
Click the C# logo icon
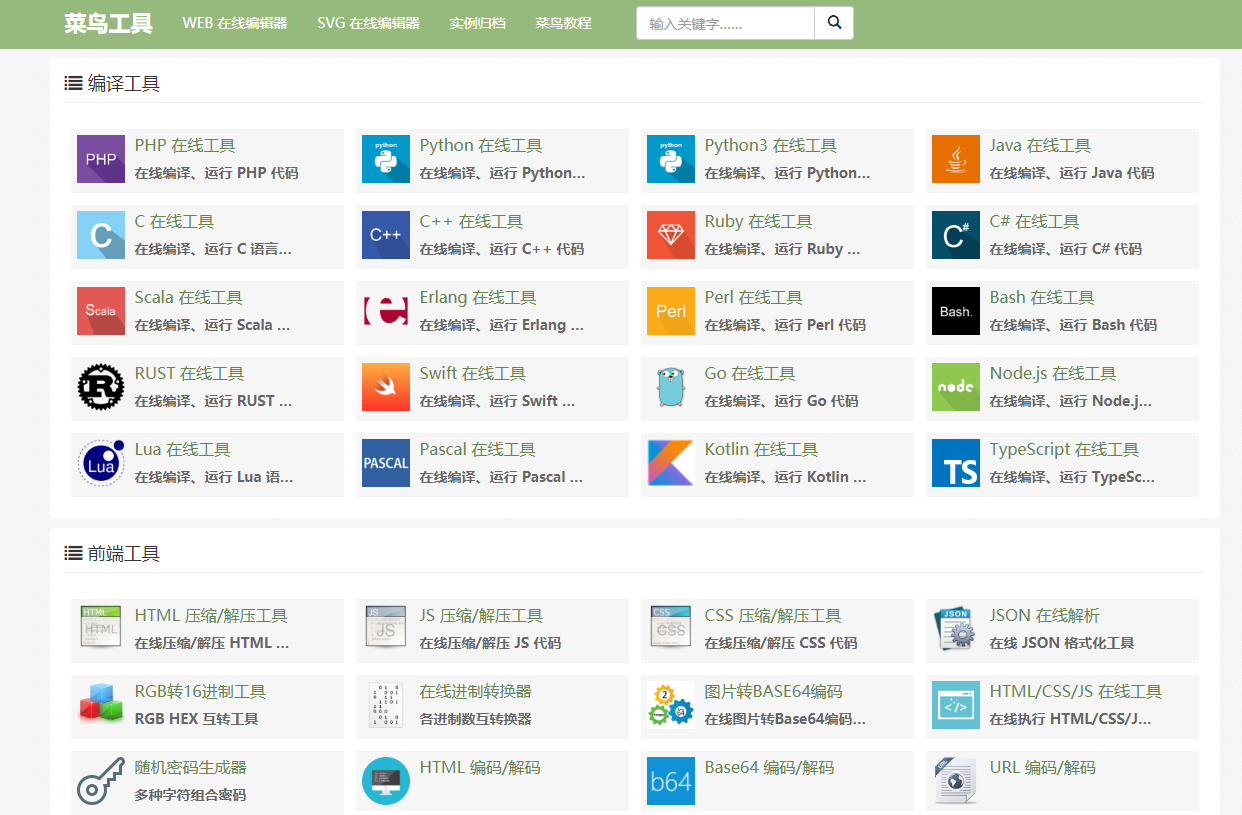(x=956, y=235)
